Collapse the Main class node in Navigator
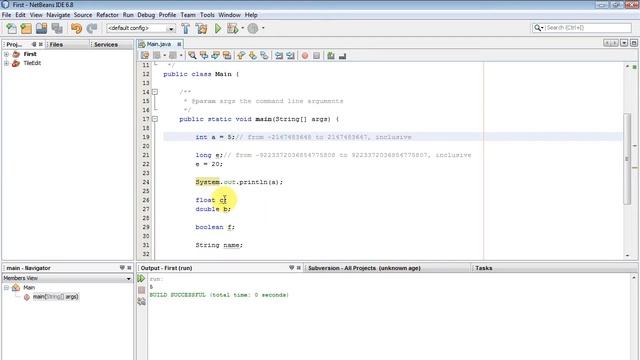This screenshot has height=360, width=640. pos(7,287)
